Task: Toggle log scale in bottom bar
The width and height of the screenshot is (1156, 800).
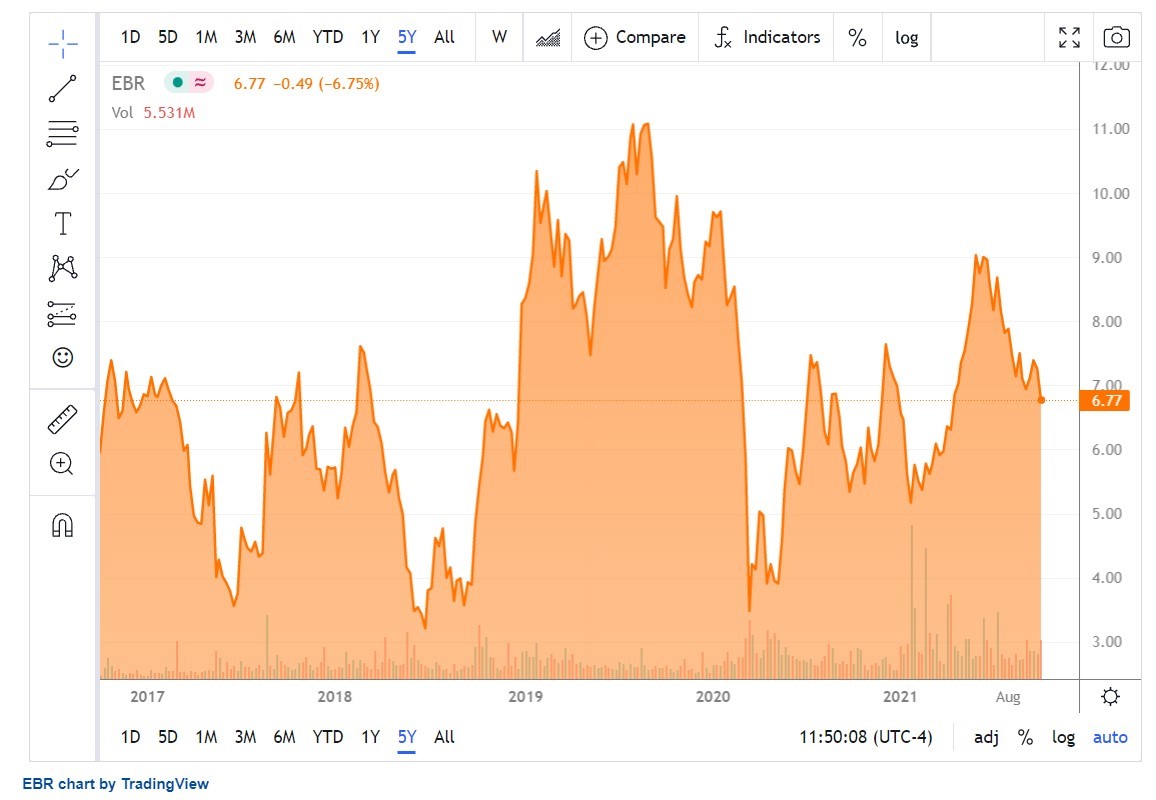Action: [x=1063, y=737]
